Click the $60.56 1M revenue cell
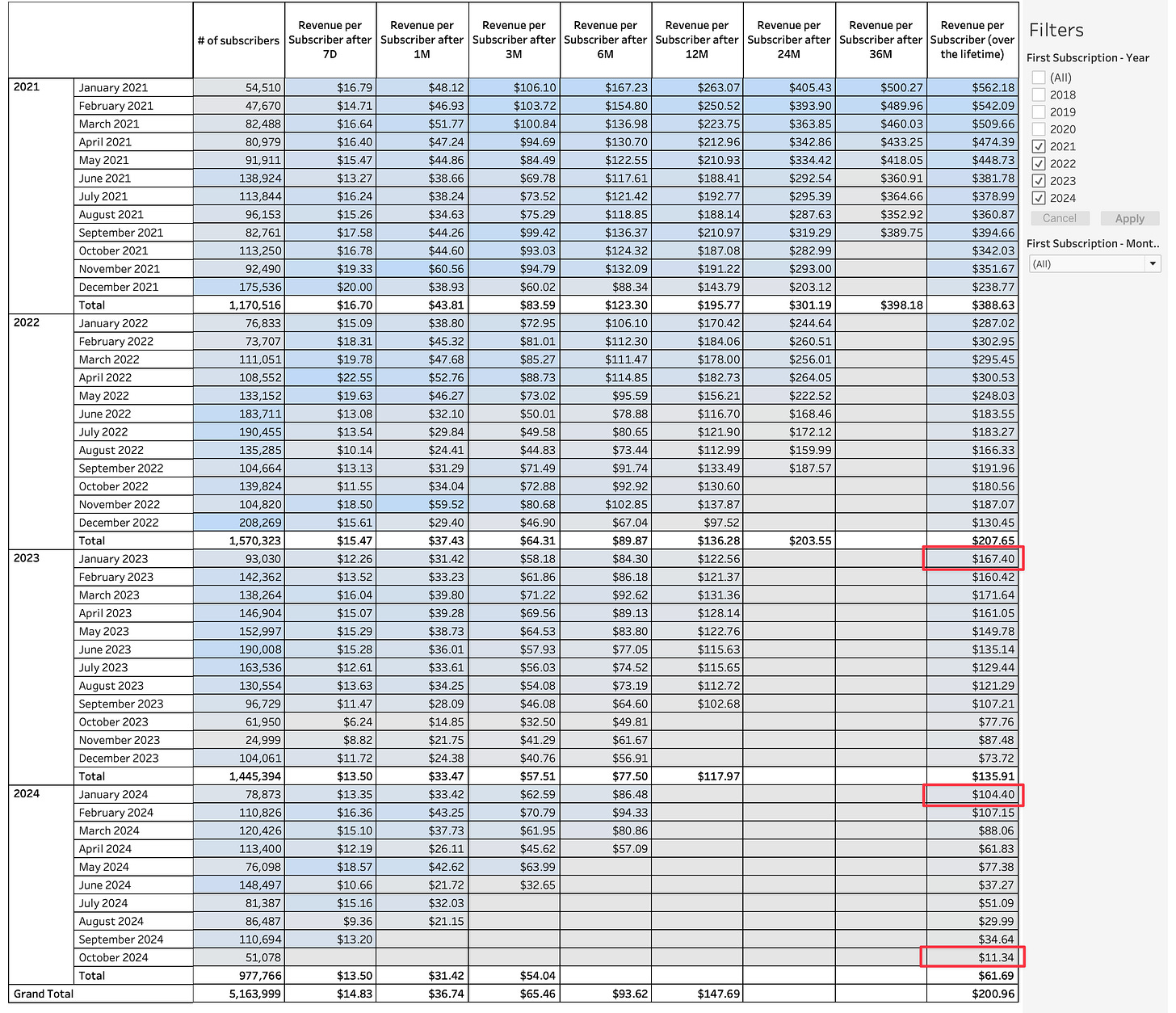The height and width of the screenshot is (1013, 1176). tap(422, 269)
